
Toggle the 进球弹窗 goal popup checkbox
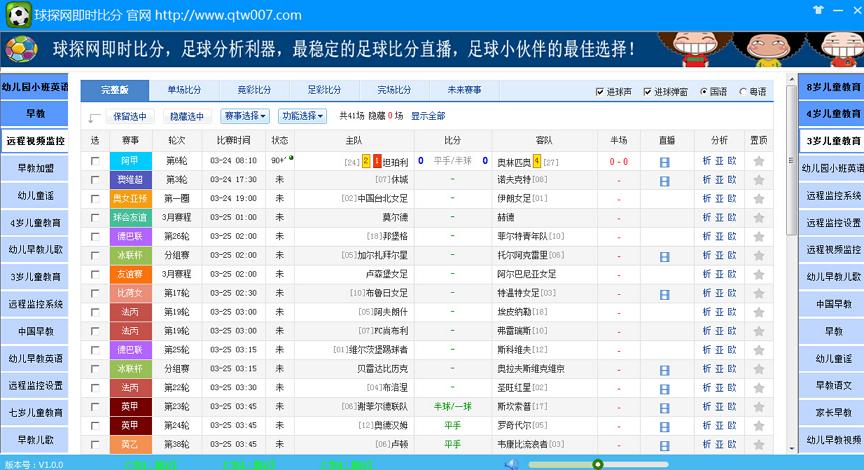tap(648, 92)
